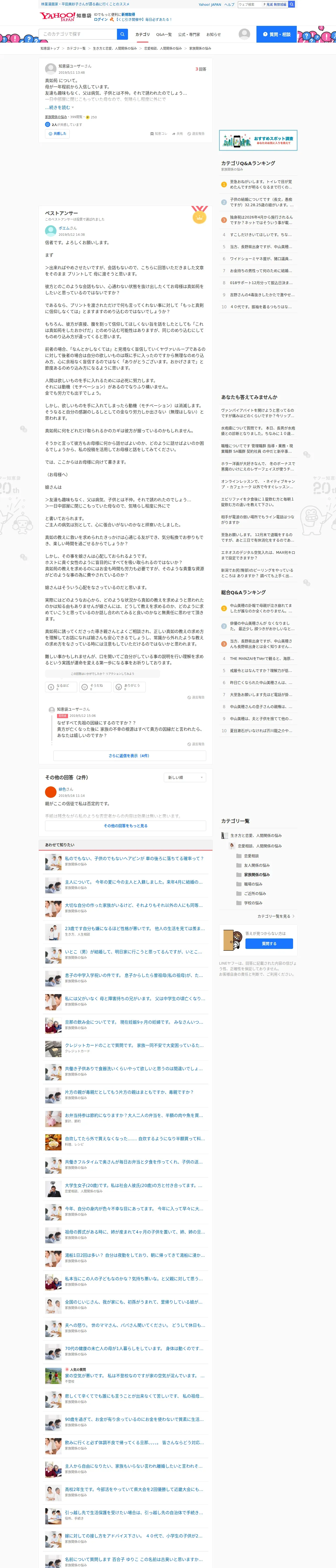Select 家族関係の悩み in category tree

click(x=257, y=875)
